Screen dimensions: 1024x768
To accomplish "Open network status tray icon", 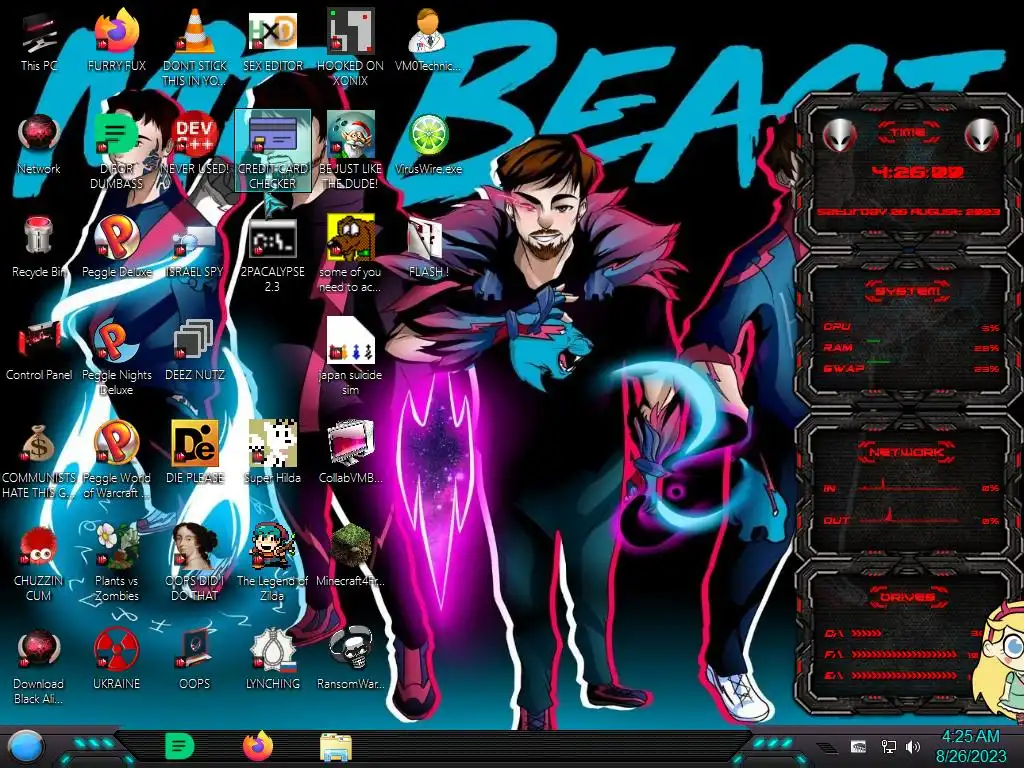I will pyautogui.click(x=888, y=747).
